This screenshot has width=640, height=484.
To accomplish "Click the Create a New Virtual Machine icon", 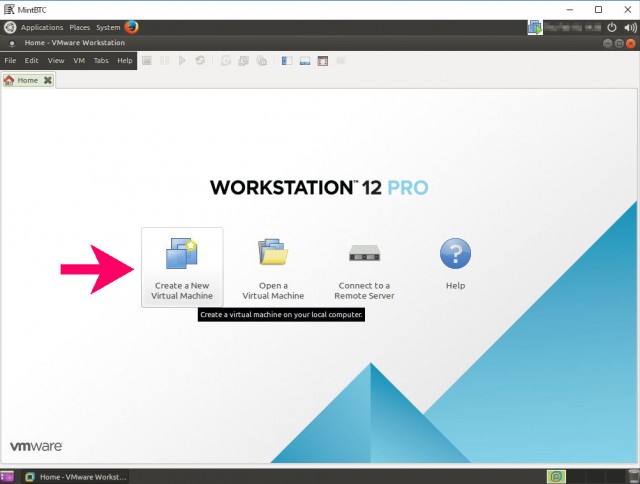I will (x=182, y=253).
